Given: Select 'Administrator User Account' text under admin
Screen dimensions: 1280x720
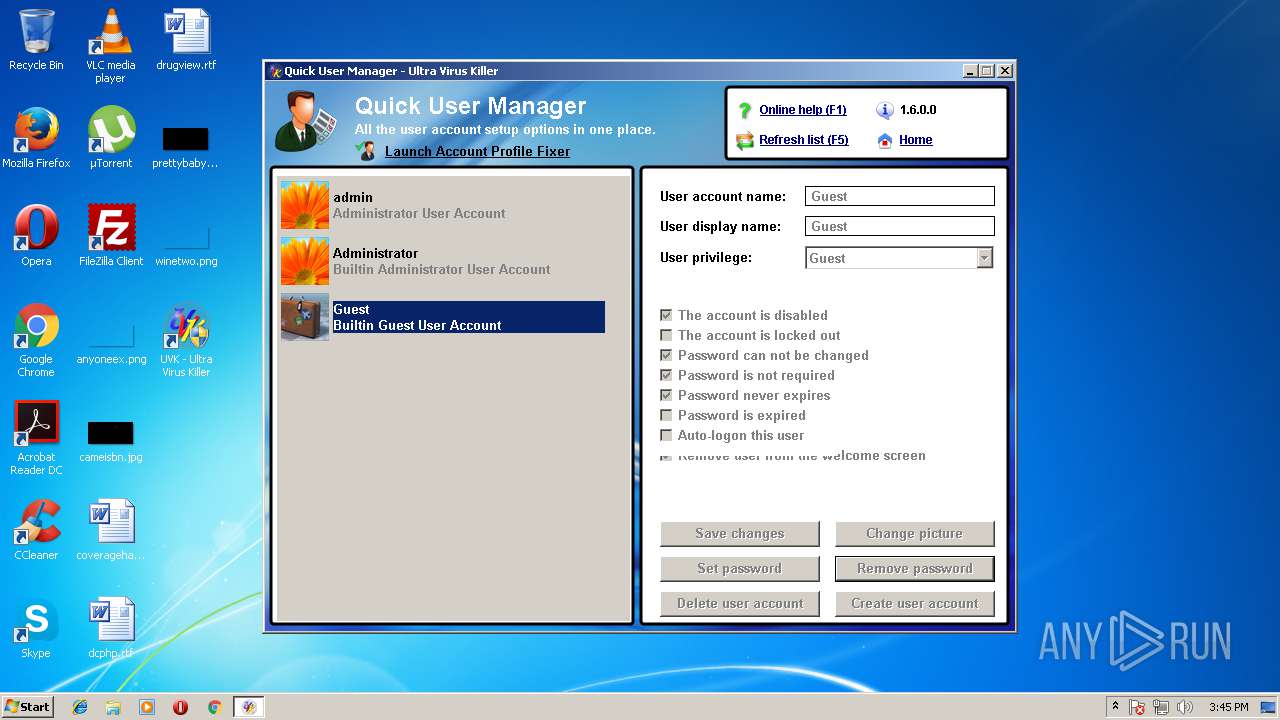Looking at the screenshot, I should pos(419,213).
